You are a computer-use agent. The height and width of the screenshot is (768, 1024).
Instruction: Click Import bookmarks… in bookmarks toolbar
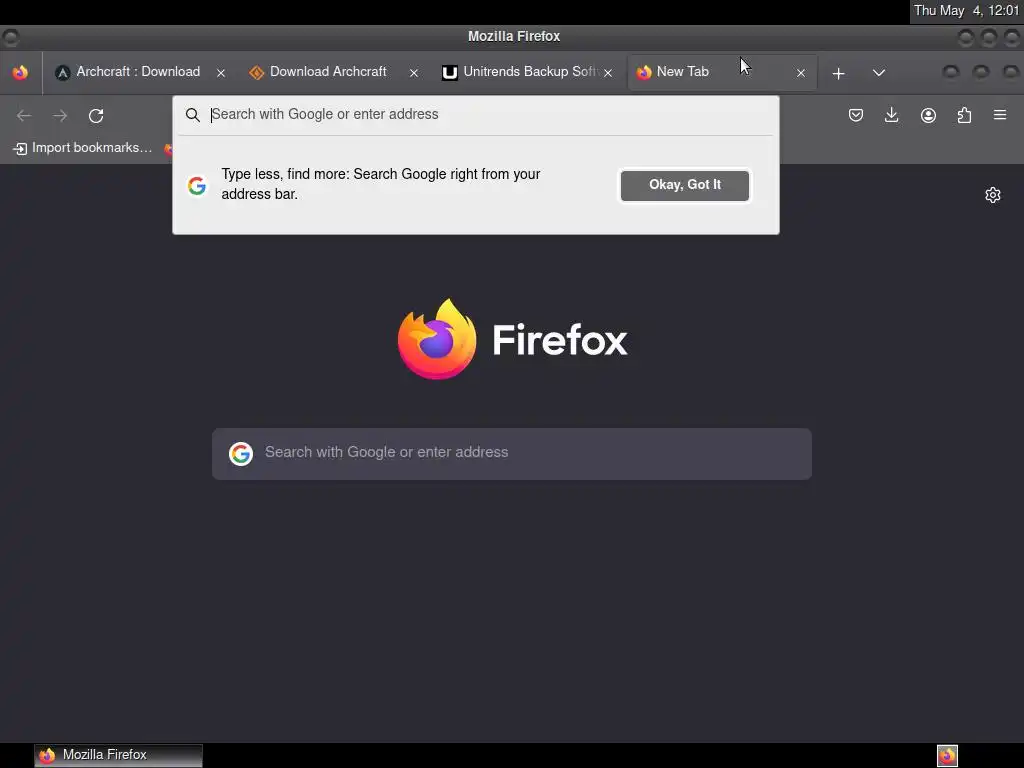click(x=82, y=148)
